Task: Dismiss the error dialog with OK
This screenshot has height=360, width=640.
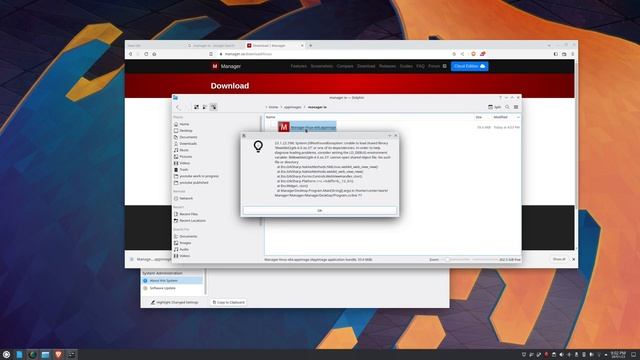Action: coord(320,210)
